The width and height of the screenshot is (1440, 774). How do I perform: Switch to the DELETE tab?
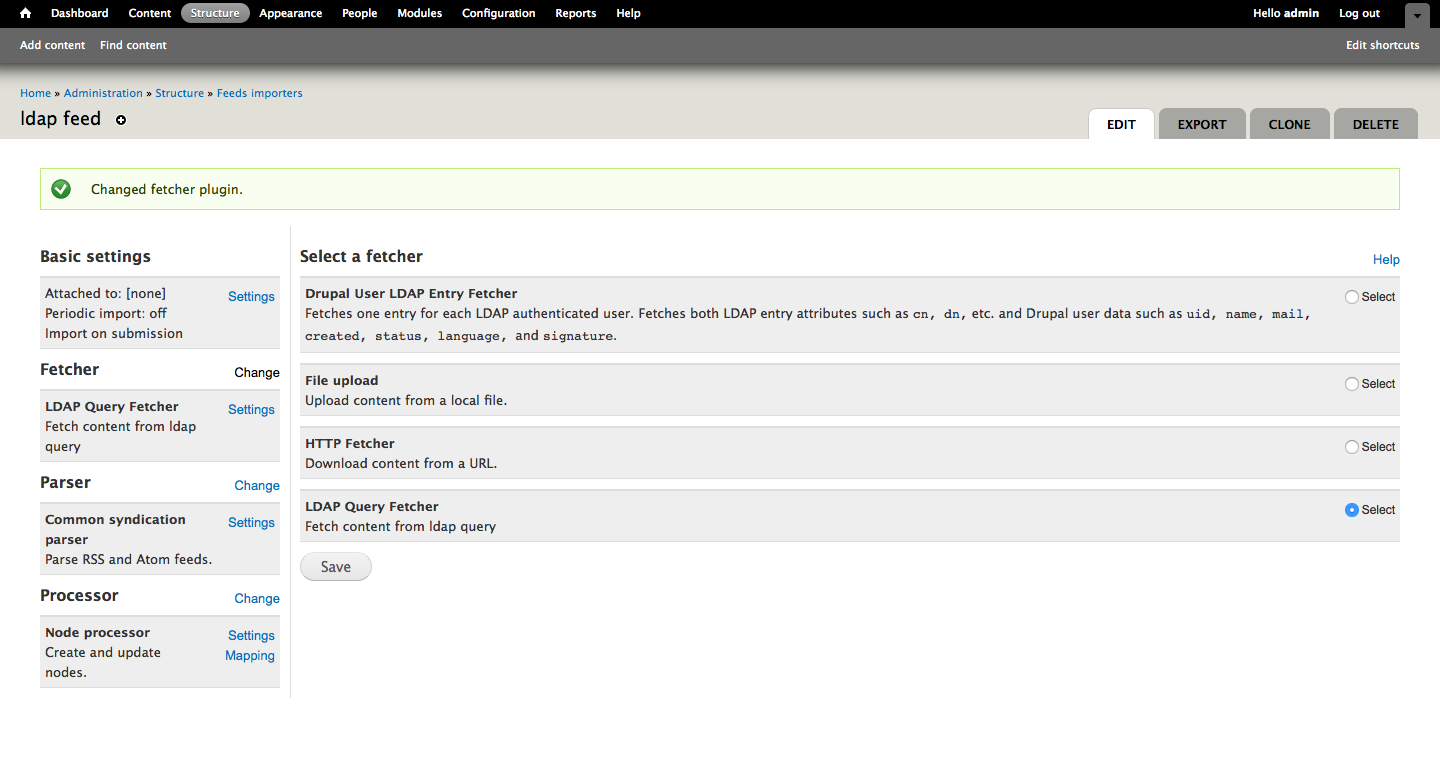coord(1376,124)
